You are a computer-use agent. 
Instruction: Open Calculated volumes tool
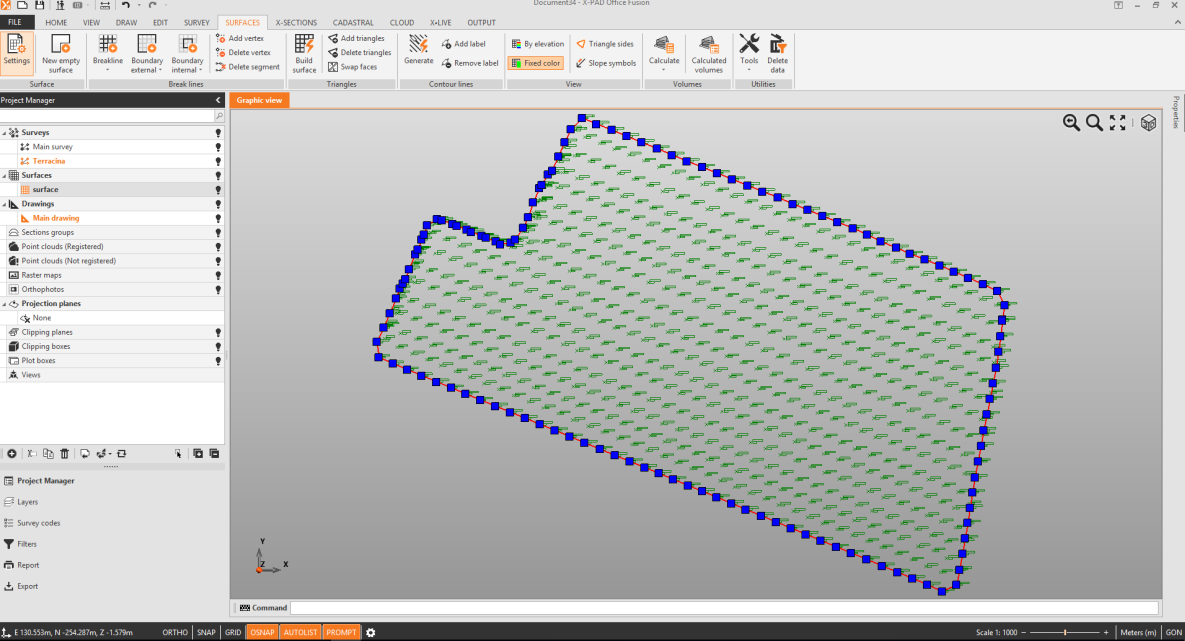click(709, 46)
